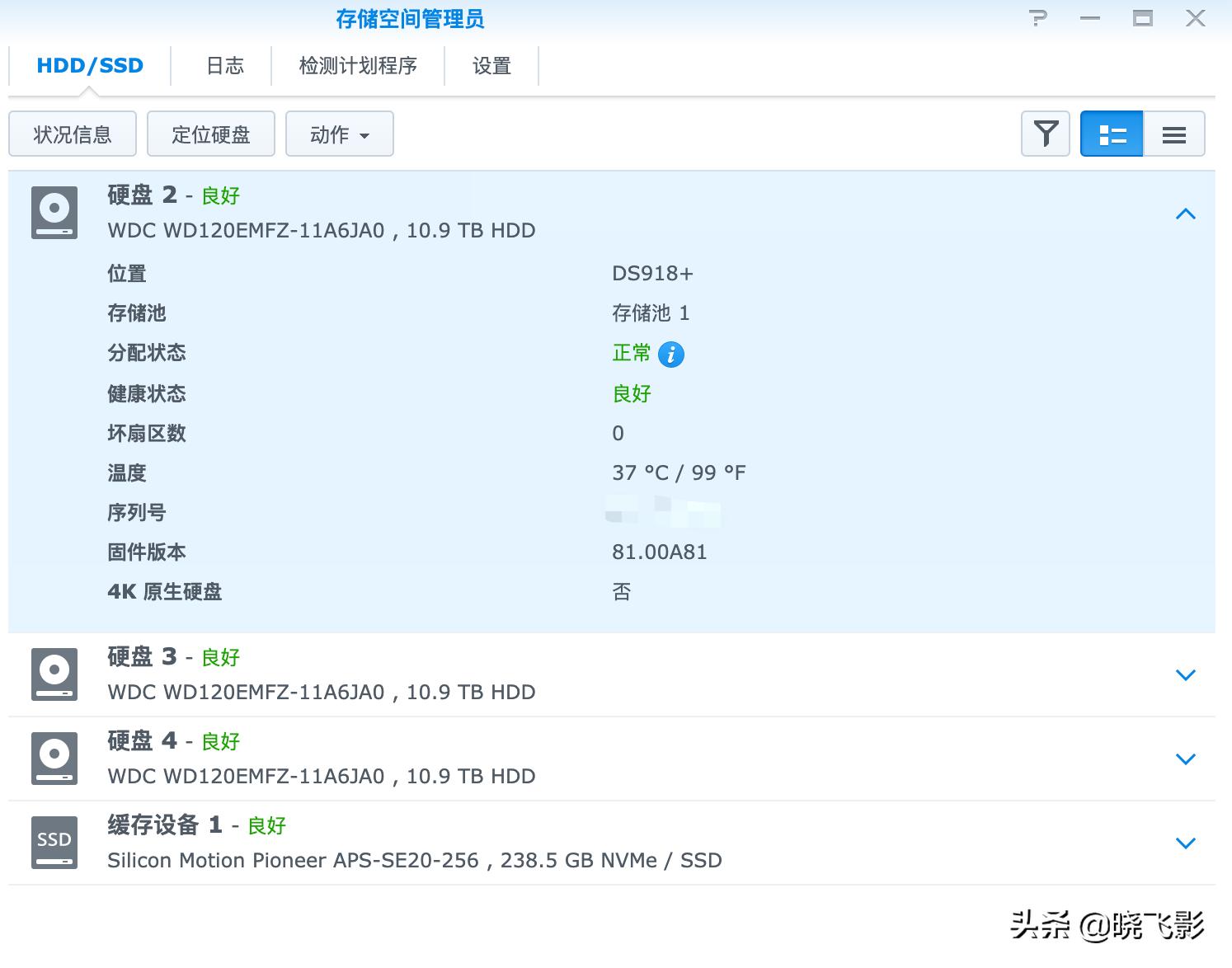Open the info tooltip next to 正常
The height and width of the screenshot is (968, 1232).
pos(671,354)
